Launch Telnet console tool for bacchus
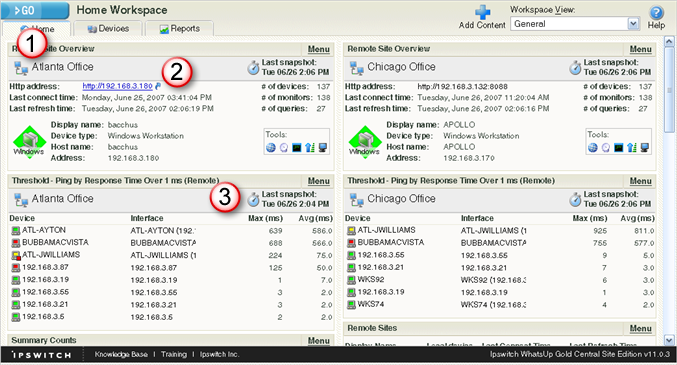Viewport: 677px width, 365px height. coord(297,148)
